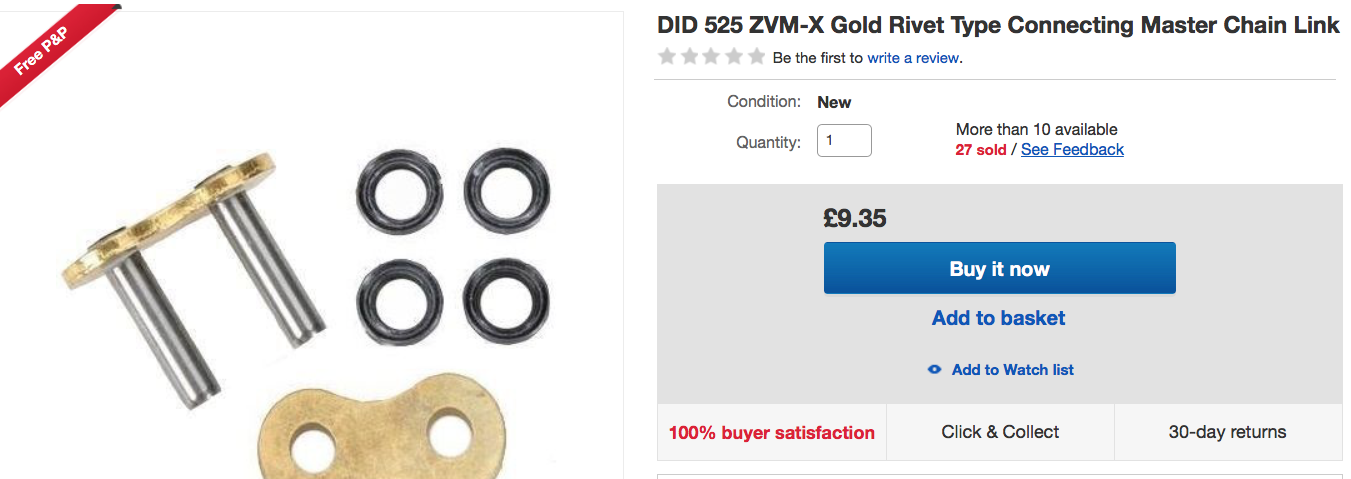
Task: Click the eye icon beside Add to Watch list
Action: 934,370
